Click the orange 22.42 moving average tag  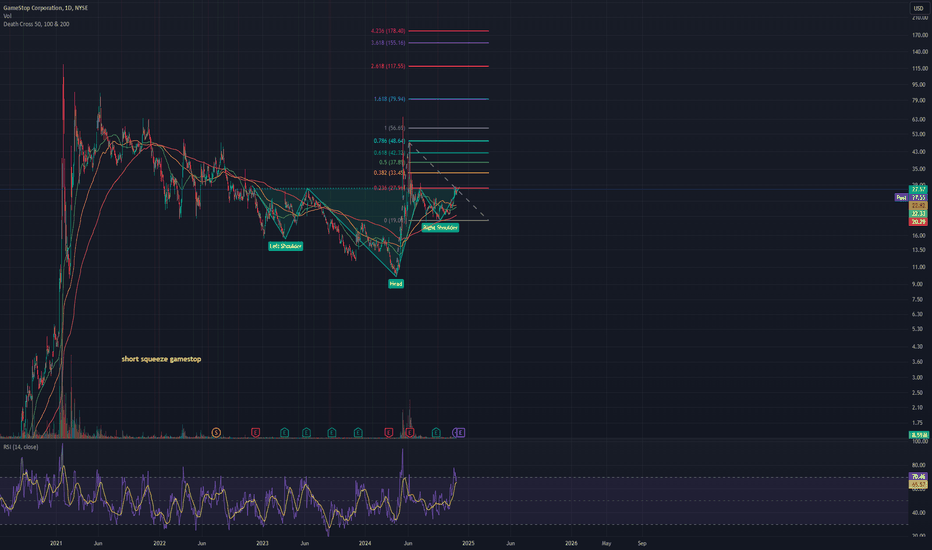point(918,206)
